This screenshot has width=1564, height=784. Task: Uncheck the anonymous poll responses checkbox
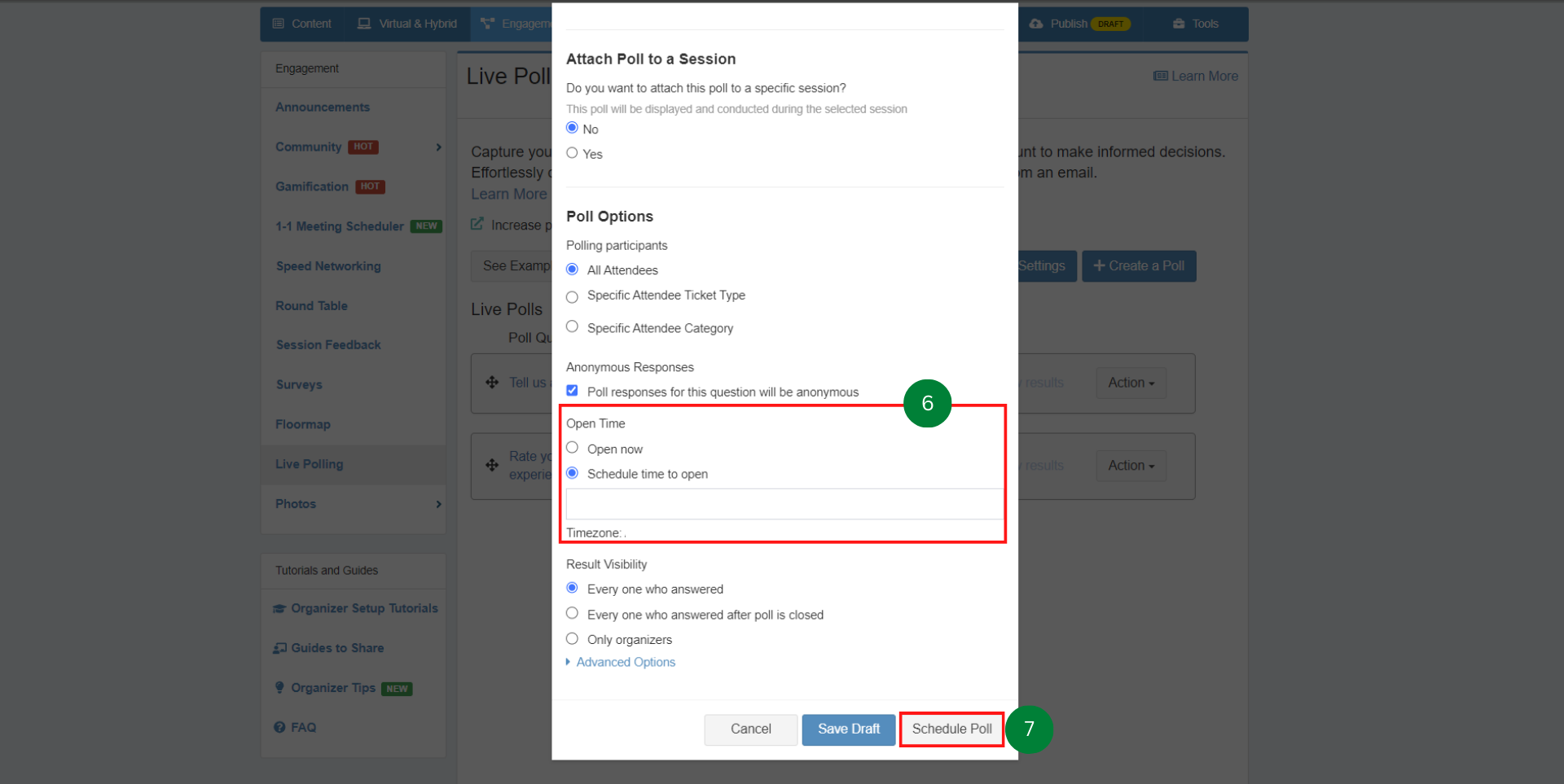572,391
